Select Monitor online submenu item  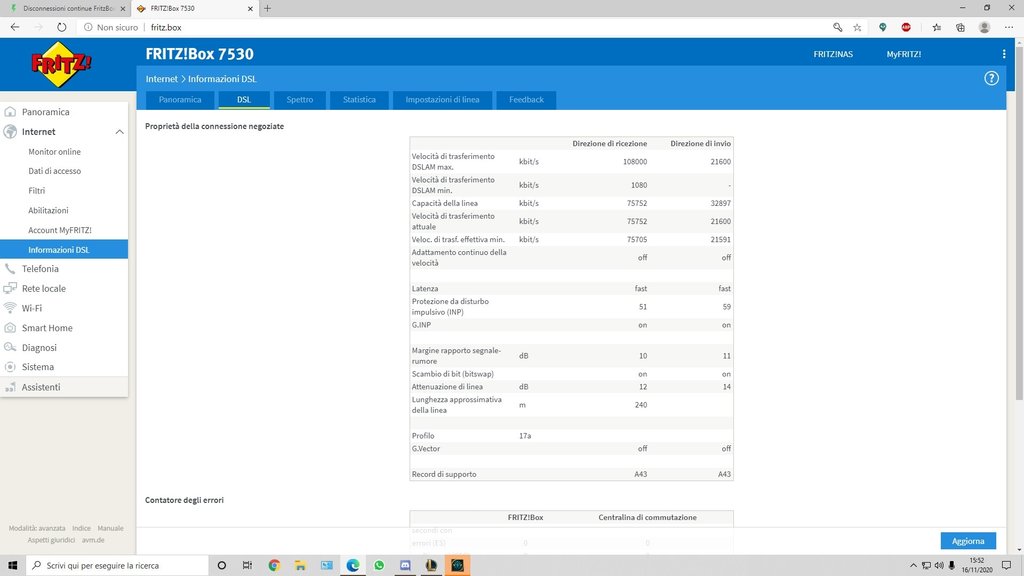pyautogui.click(x=54, y=152)
